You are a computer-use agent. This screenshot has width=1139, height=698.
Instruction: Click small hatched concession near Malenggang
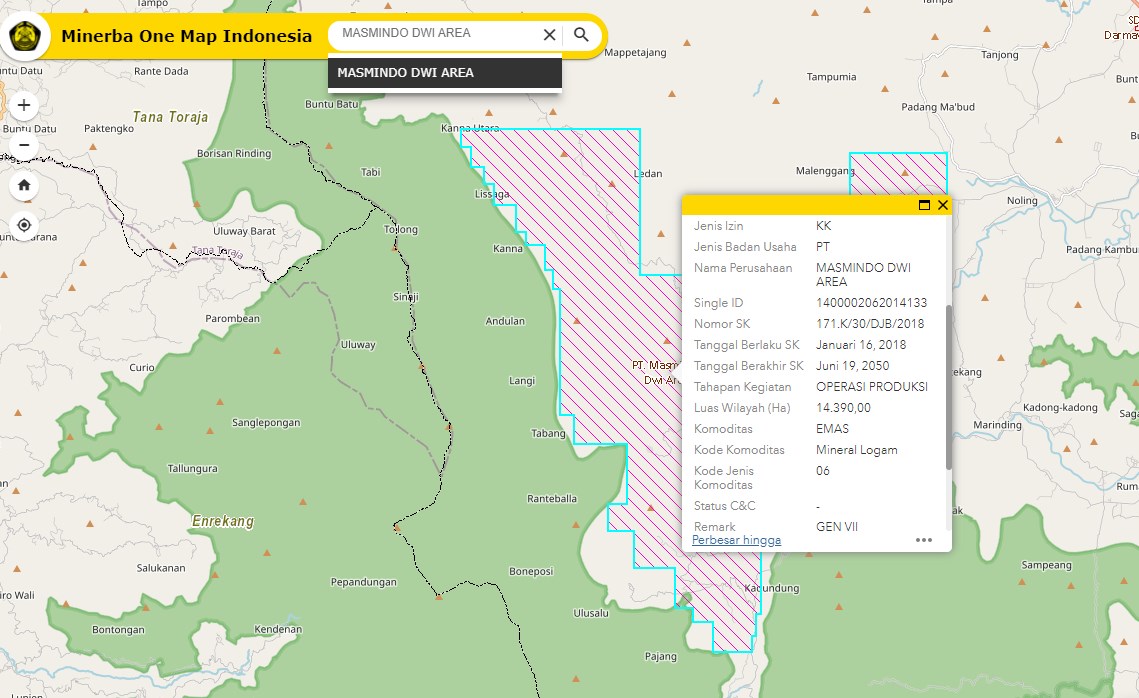coord(898,174)
